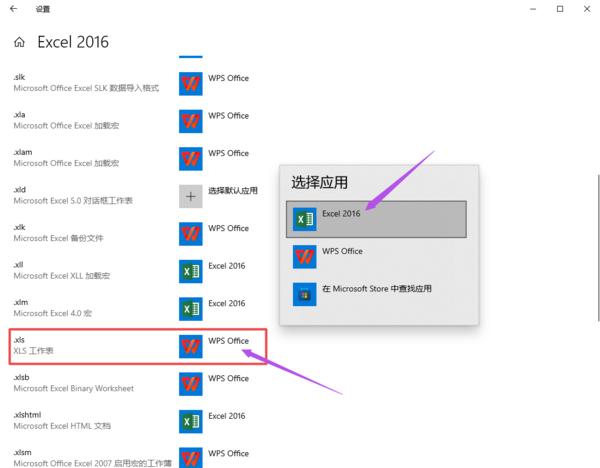Click Excel 2016 label for .xll
This screenshot has height=468, width=600.
pyautogui.click(x=227, y=266)
